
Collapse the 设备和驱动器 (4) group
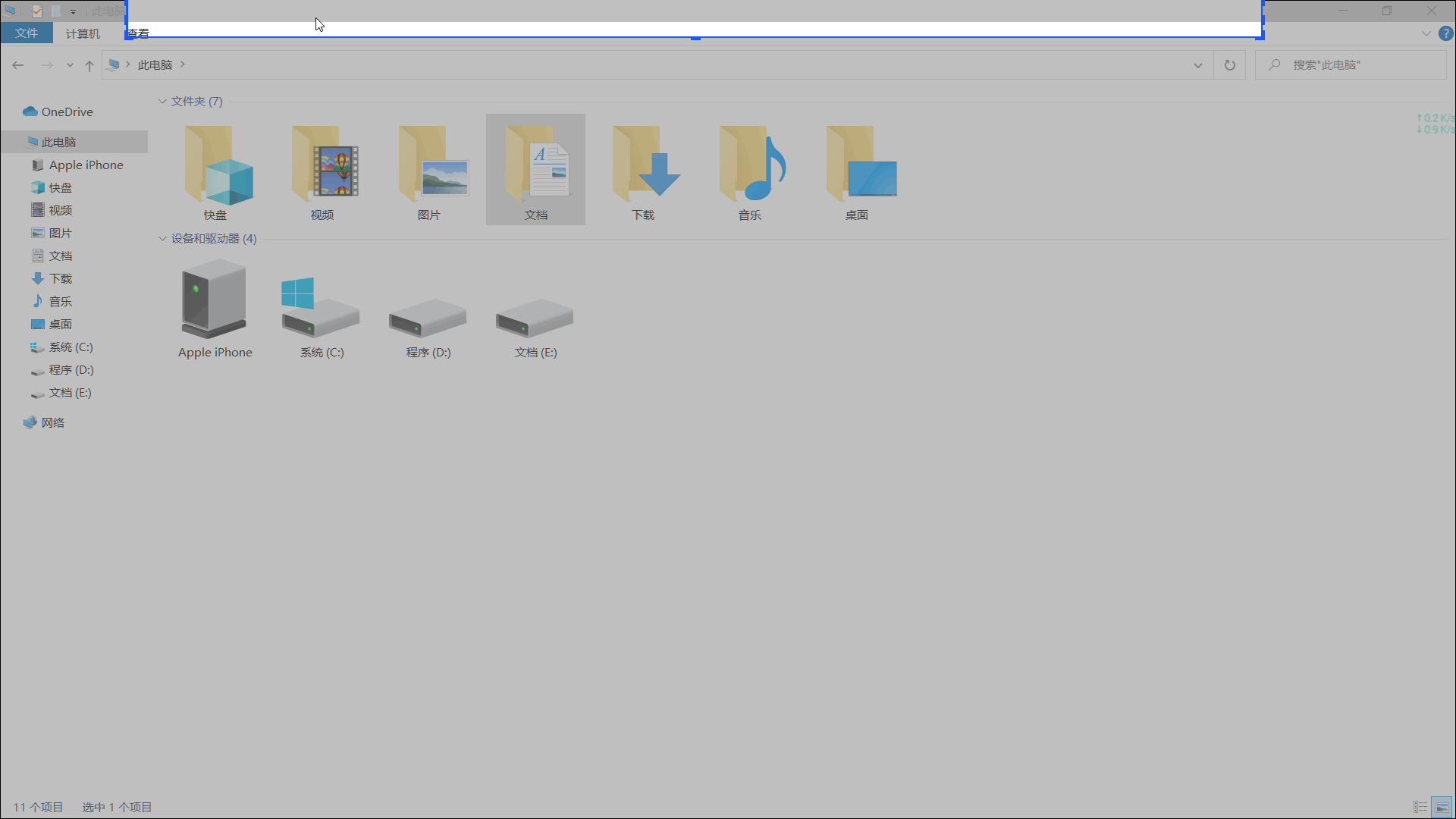[x=162, y=239]
